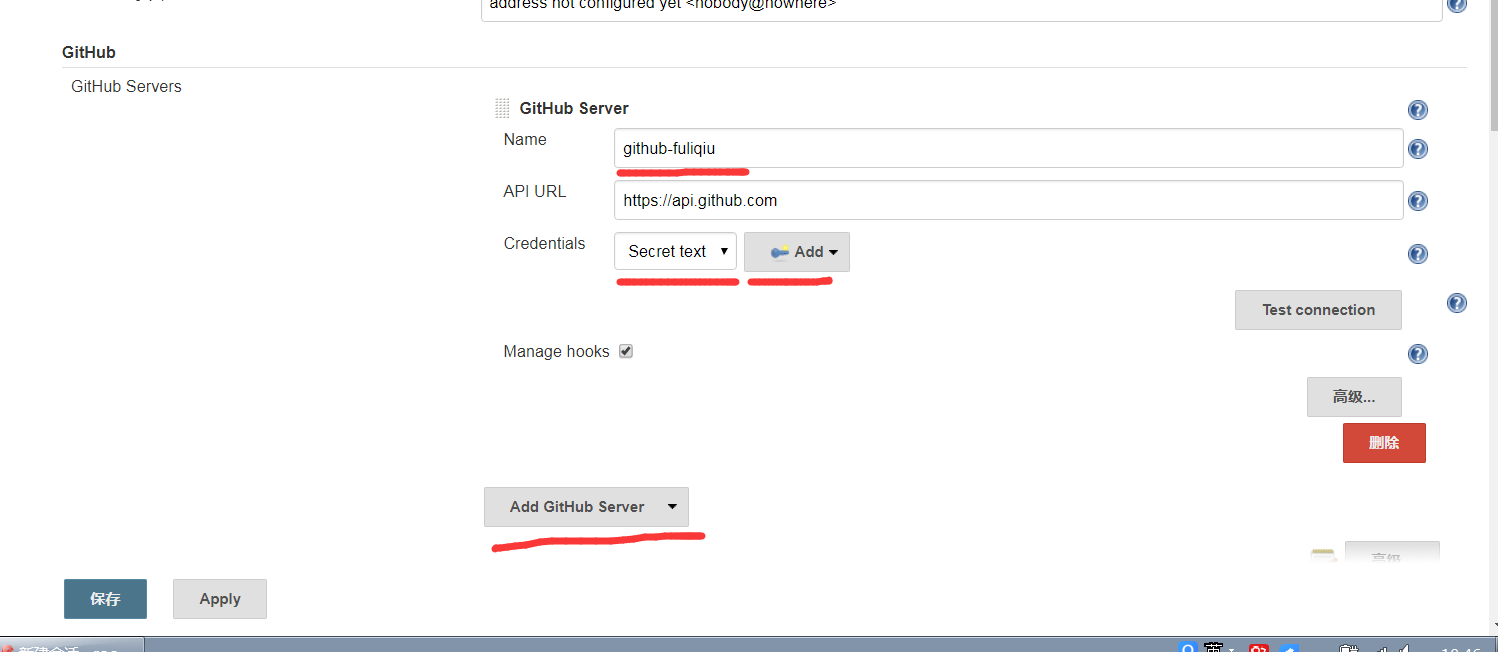
Task: Click the input method 英 tray icon
Action: point(1214,646)
